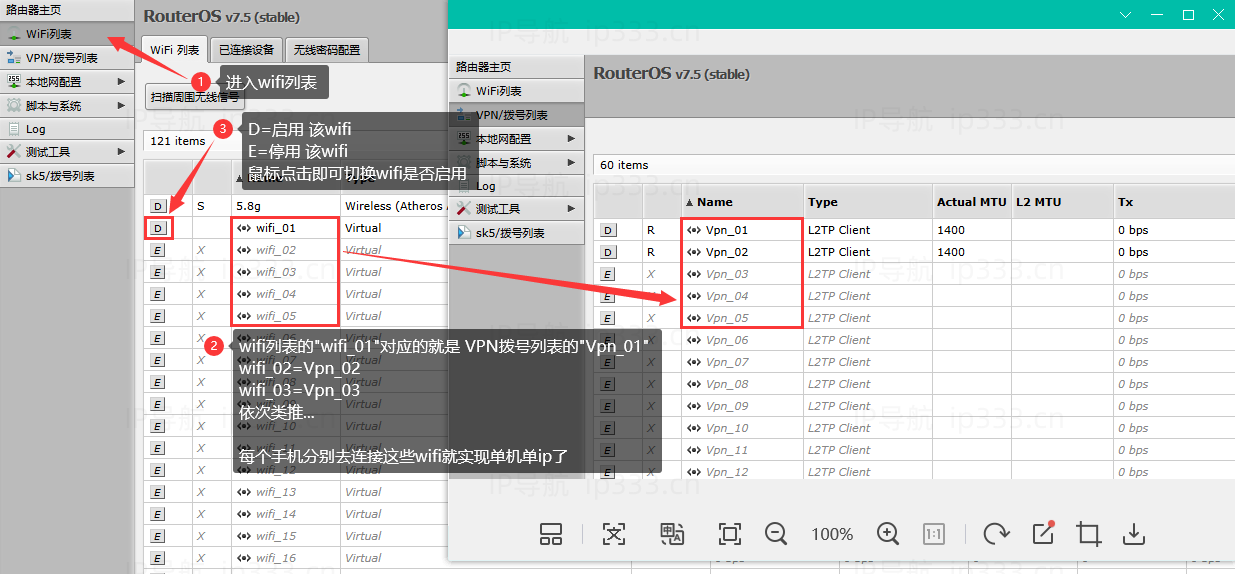Click the Actual MTU column header
The image size is (1235, 574).
[x=971, y=202]
